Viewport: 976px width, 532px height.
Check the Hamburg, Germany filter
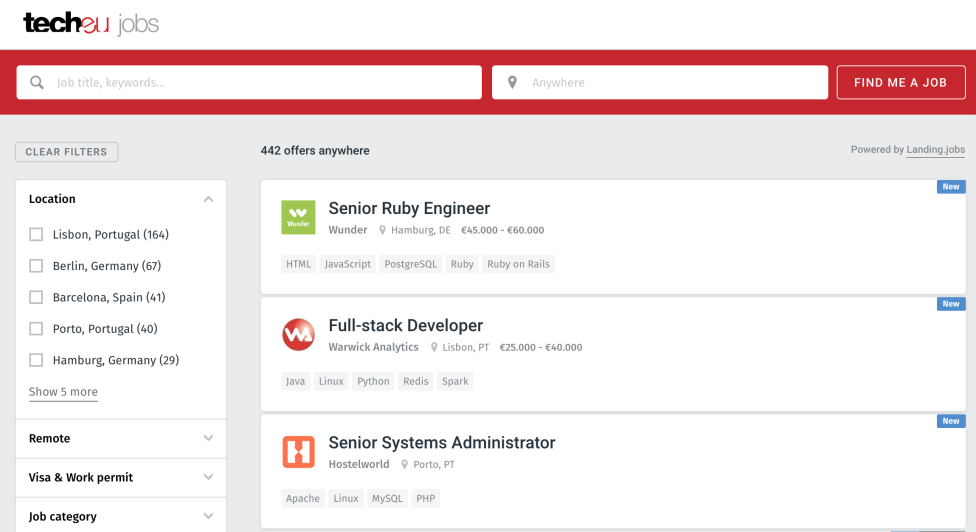pyautogui.click(x=36, y=360)
